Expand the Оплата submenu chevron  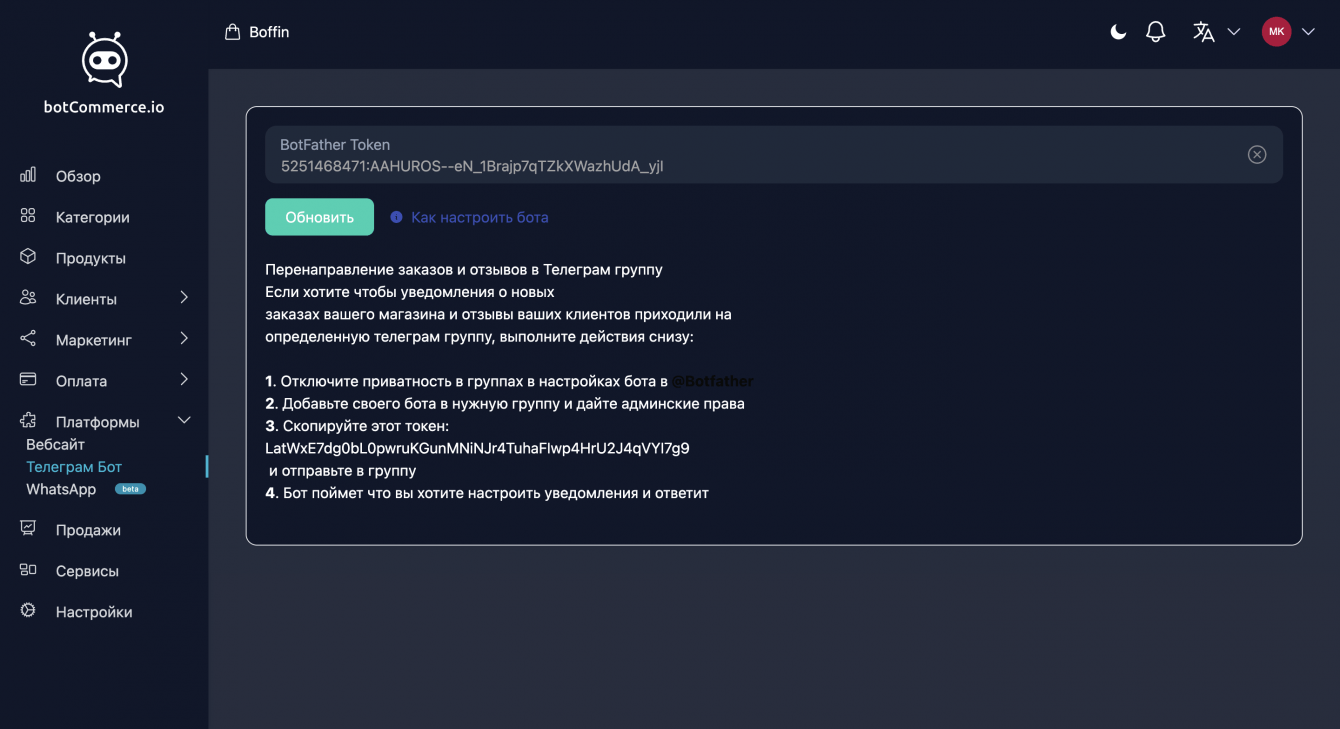184,380
